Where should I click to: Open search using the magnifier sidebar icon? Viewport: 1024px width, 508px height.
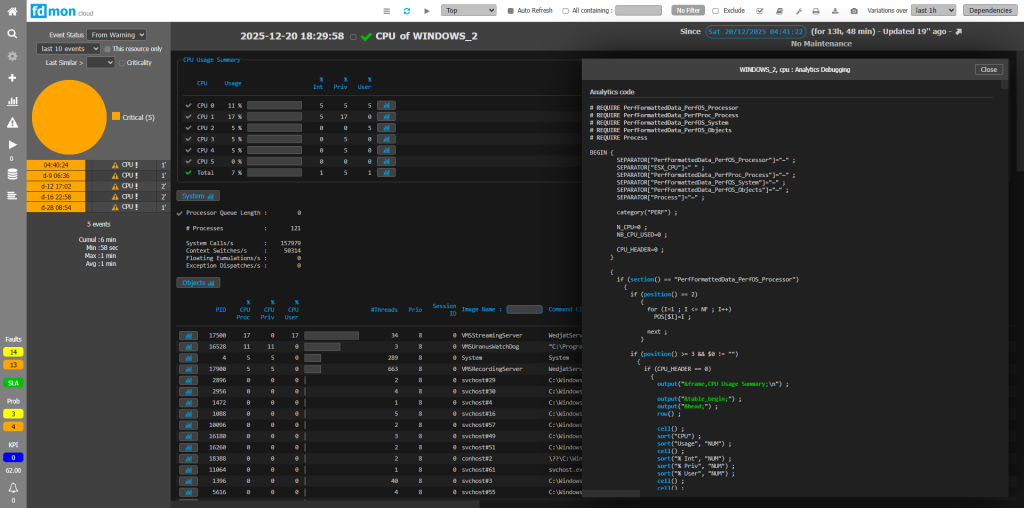click(x=13, y=33)
